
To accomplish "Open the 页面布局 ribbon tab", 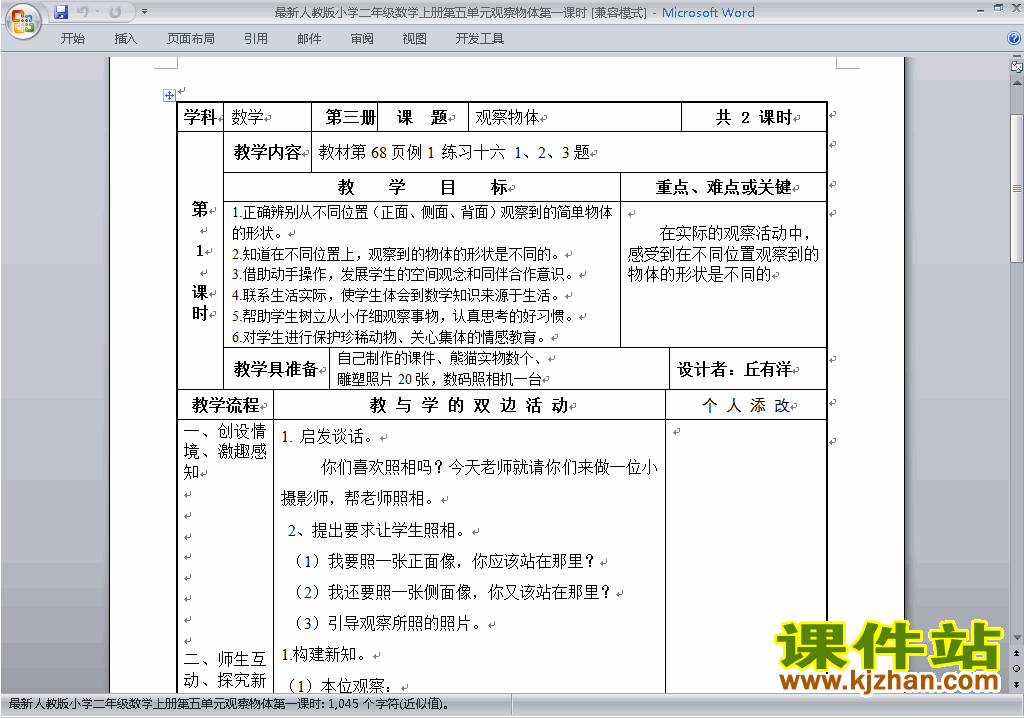I will [191, 39].
